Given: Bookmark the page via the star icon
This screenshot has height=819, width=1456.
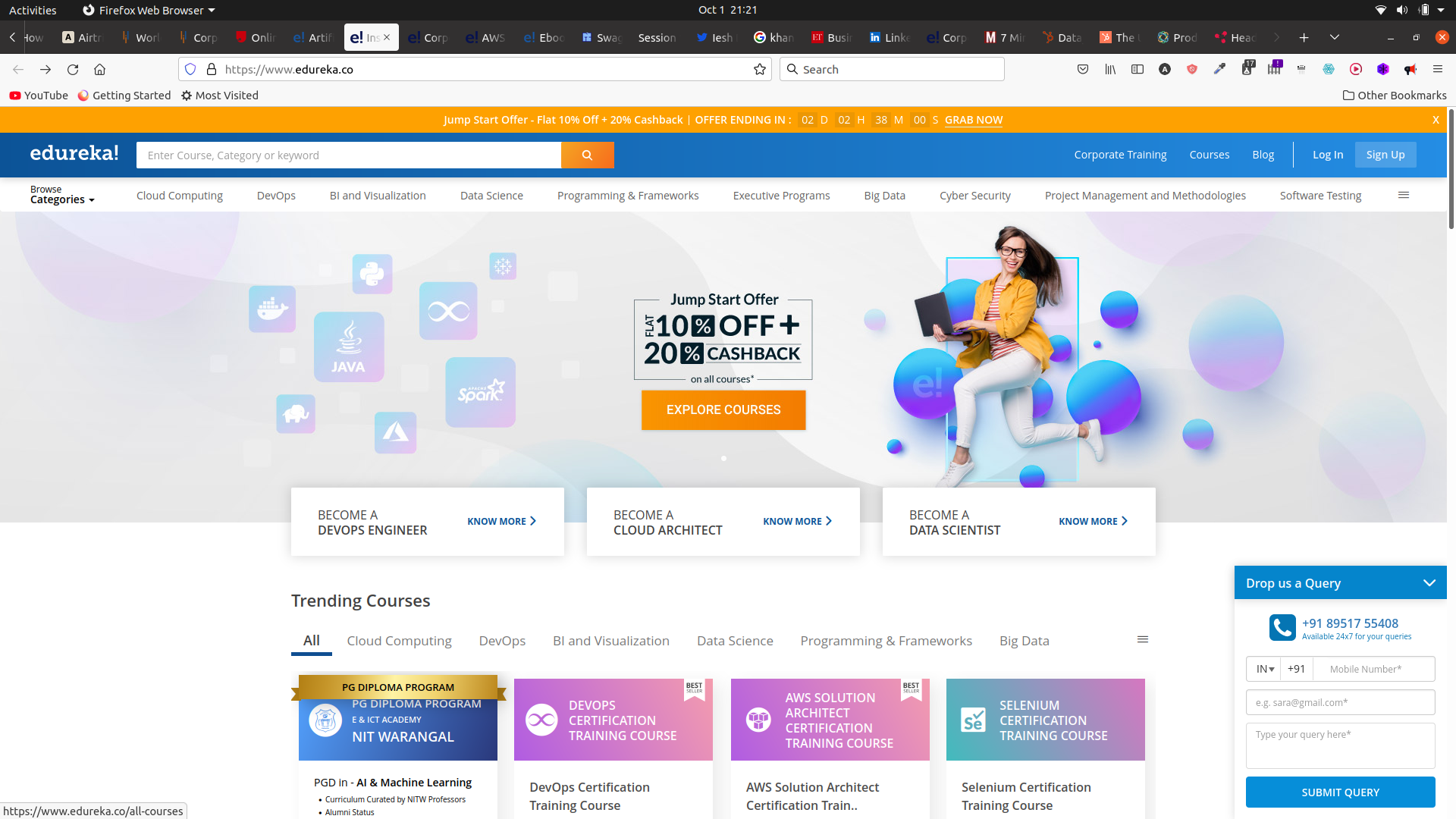Looking at the screenshot, I should pos(760,68).
